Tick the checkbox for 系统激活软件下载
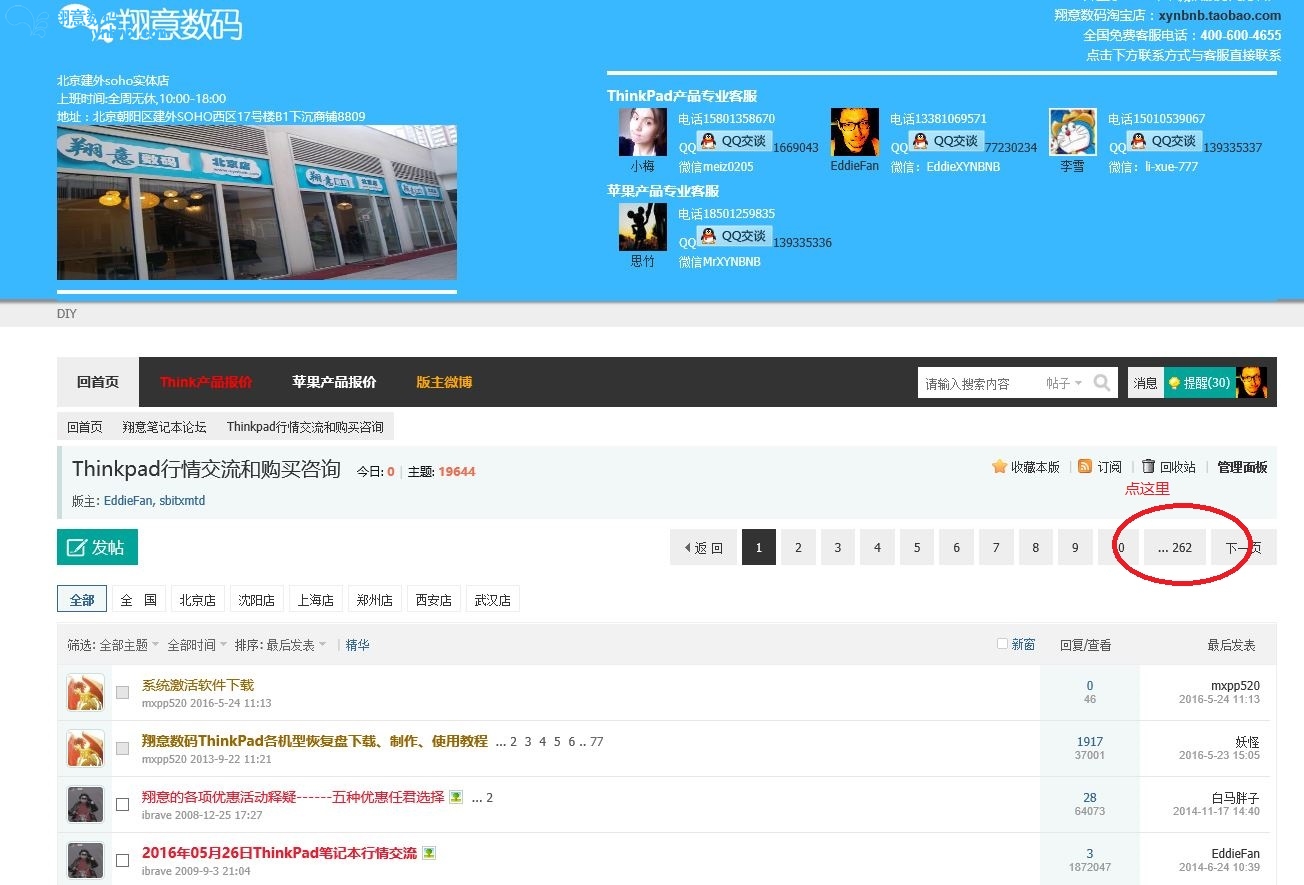 point(122,692)
